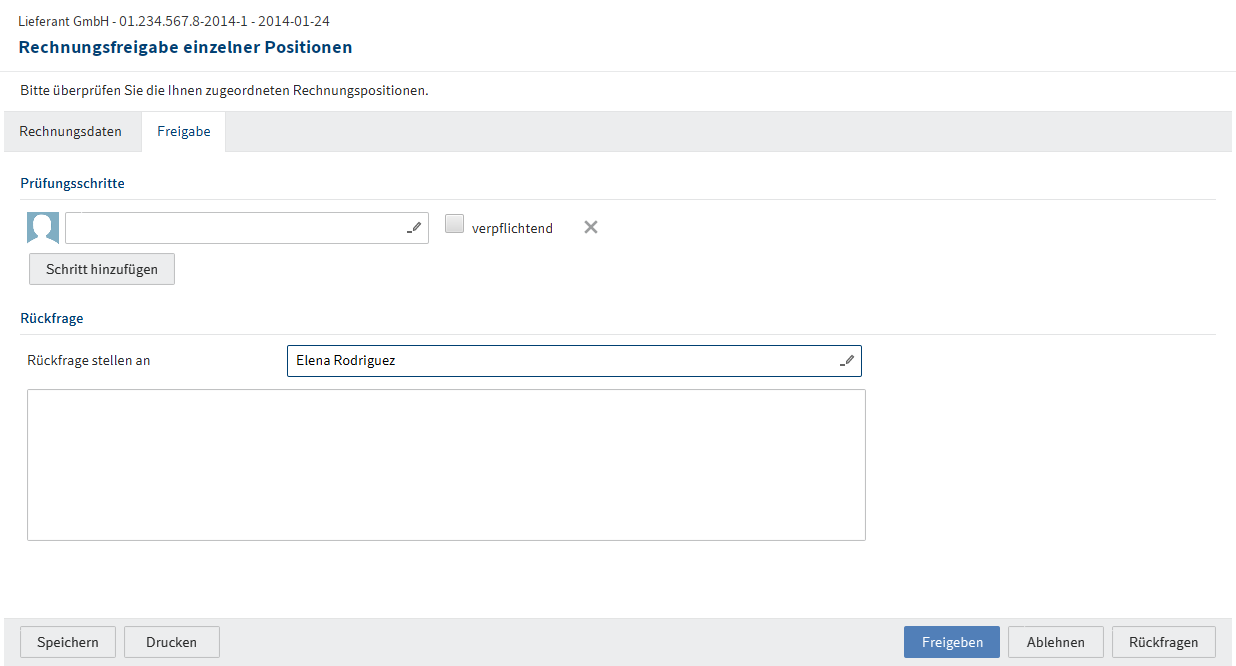This screenshot has width=1236, height=666.
Task: Click the field containing Elena Rodriguez
Action: (x=574, y=361)
